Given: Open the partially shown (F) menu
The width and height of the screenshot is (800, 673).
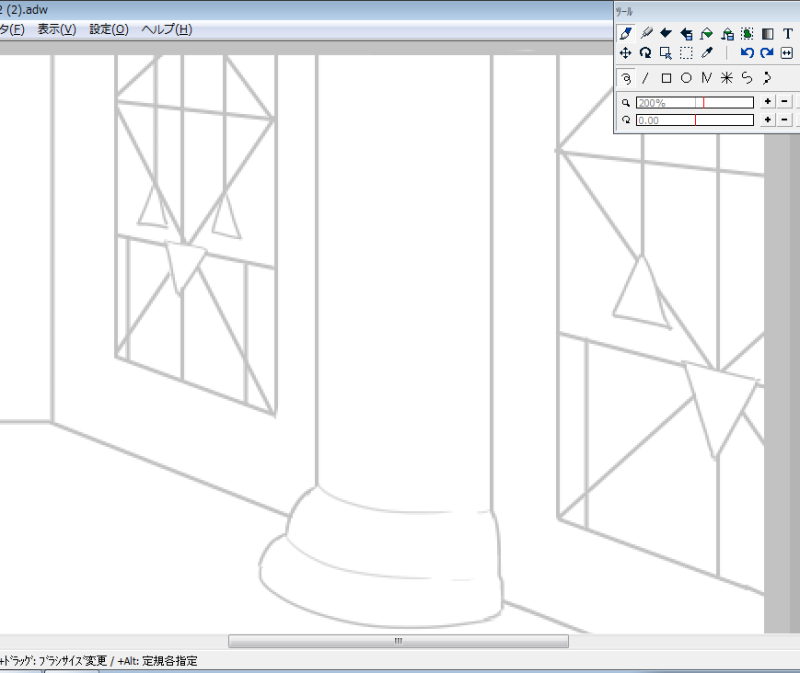Looking at the screenshot, I should click(x=12, y=30).
